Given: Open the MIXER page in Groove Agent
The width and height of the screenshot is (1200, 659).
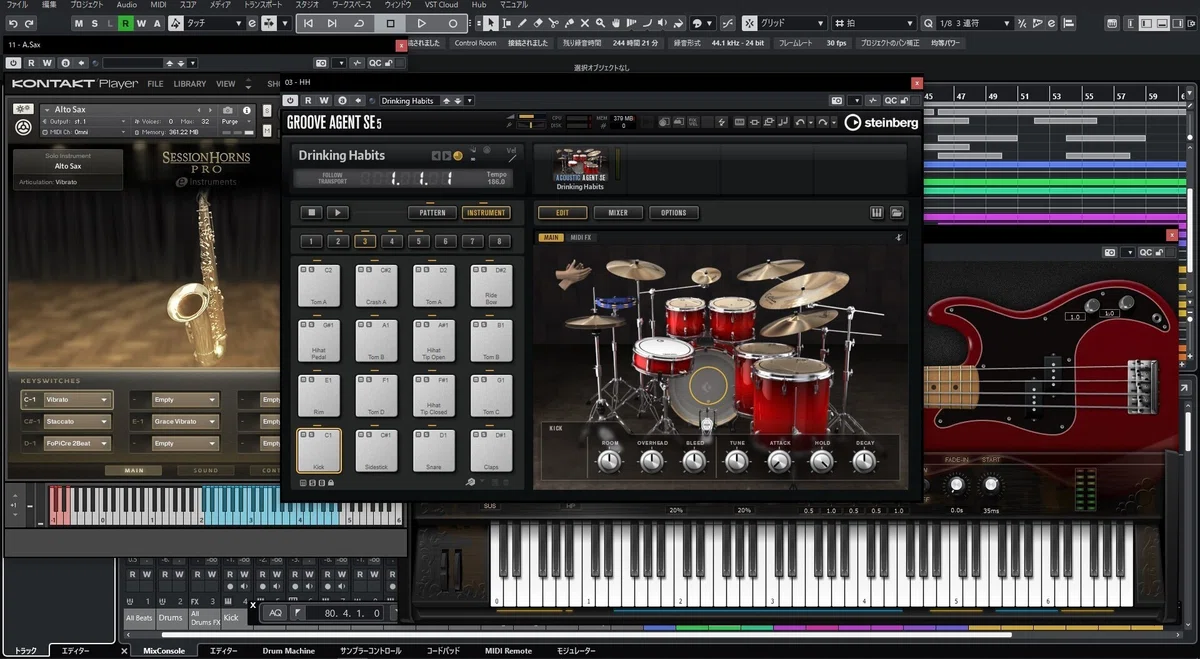Looking at the screenshot, I should coord(618,213).
